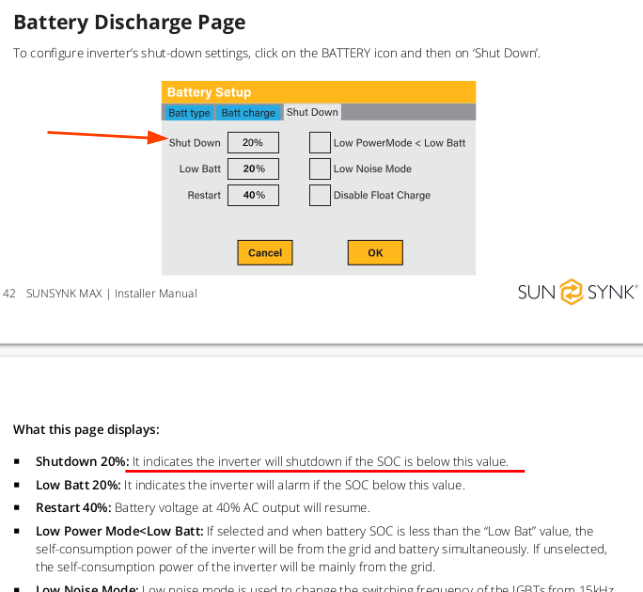Check the Disable Float Charge box
The image size is (643, 592).
(x=319, y=195)
